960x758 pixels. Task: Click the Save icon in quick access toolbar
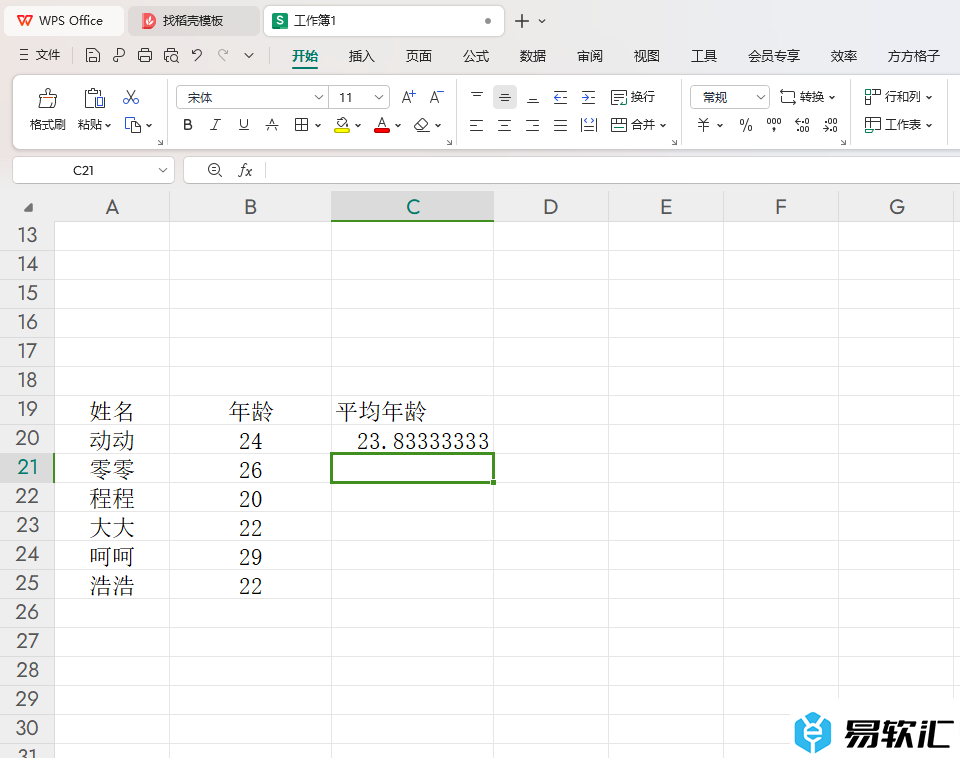92,56
